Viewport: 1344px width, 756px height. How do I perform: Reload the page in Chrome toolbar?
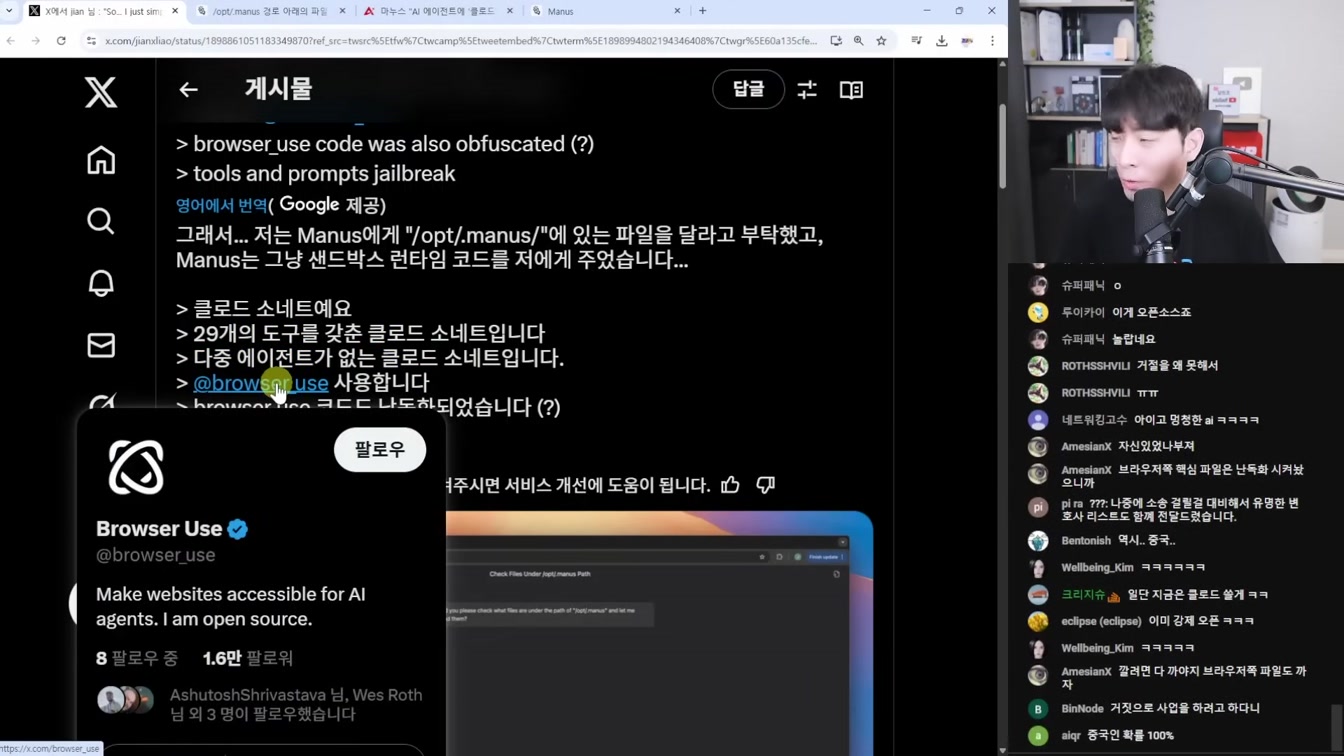61,41
